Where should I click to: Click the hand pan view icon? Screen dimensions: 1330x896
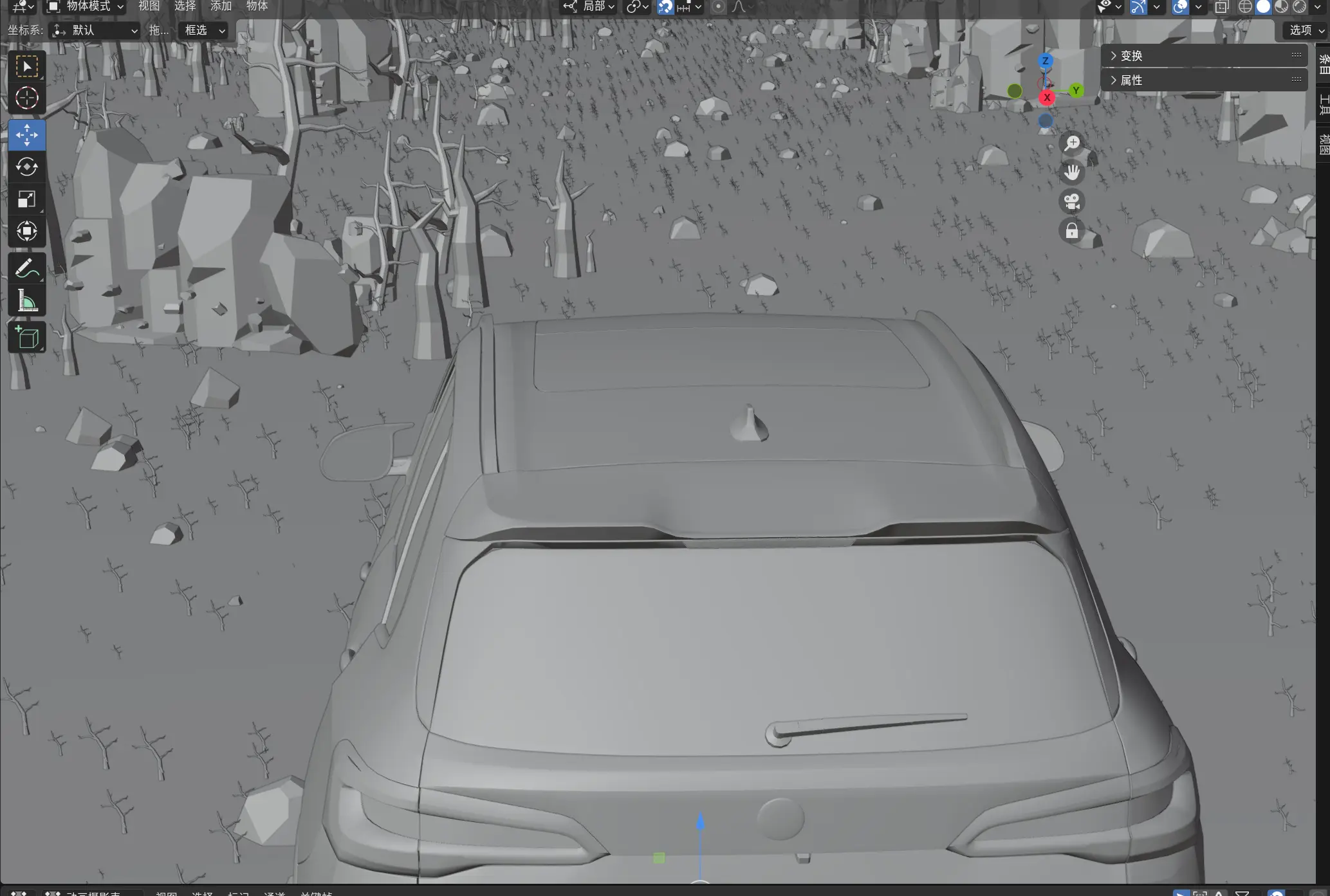[x=1071, y=172]
